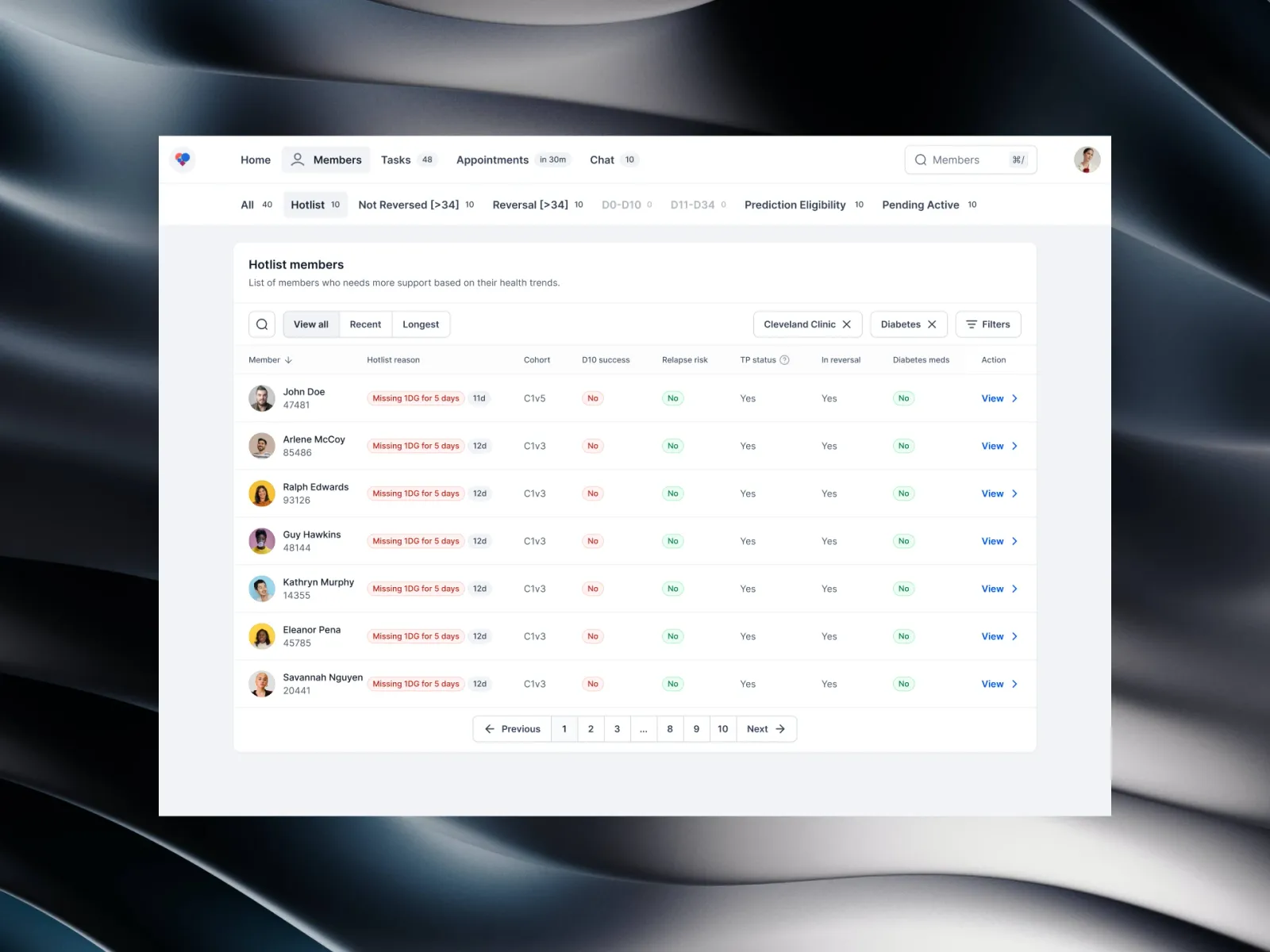
Task: Click the table search magnifier icon
Action: [x=262, y=324]
